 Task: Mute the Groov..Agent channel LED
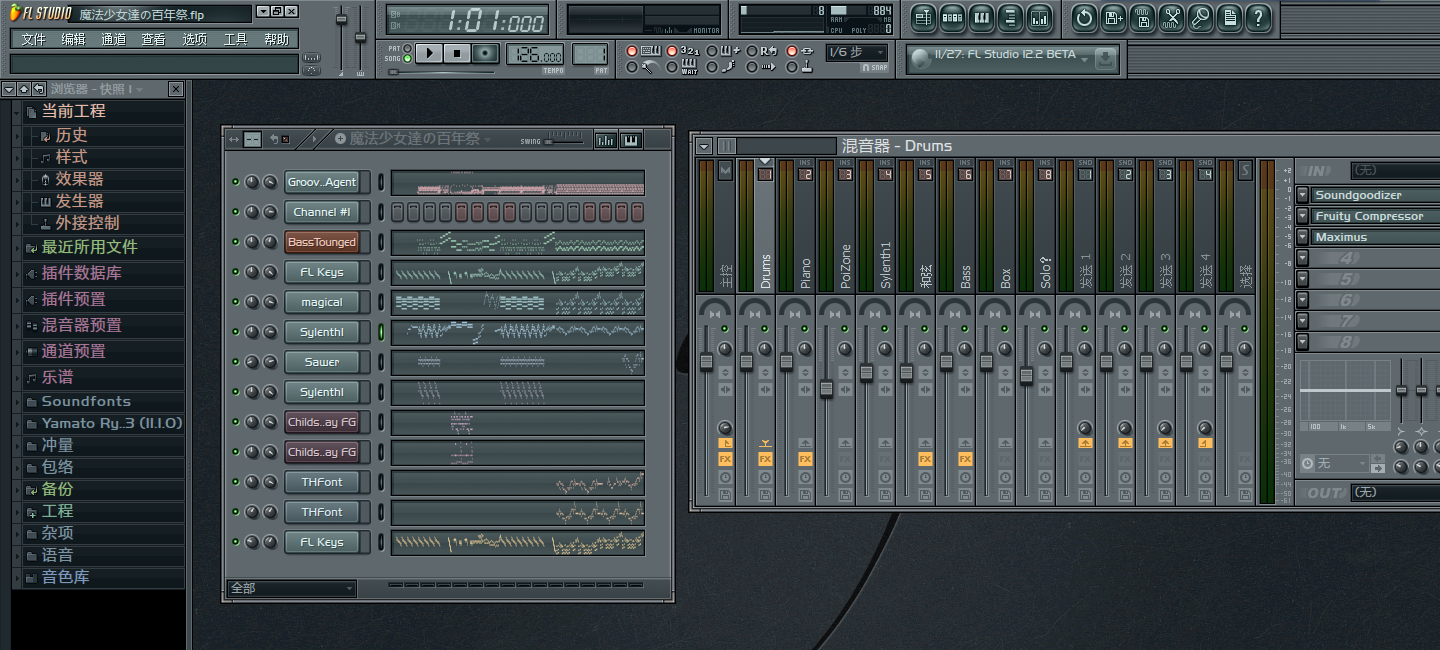[x=236, y=182]
